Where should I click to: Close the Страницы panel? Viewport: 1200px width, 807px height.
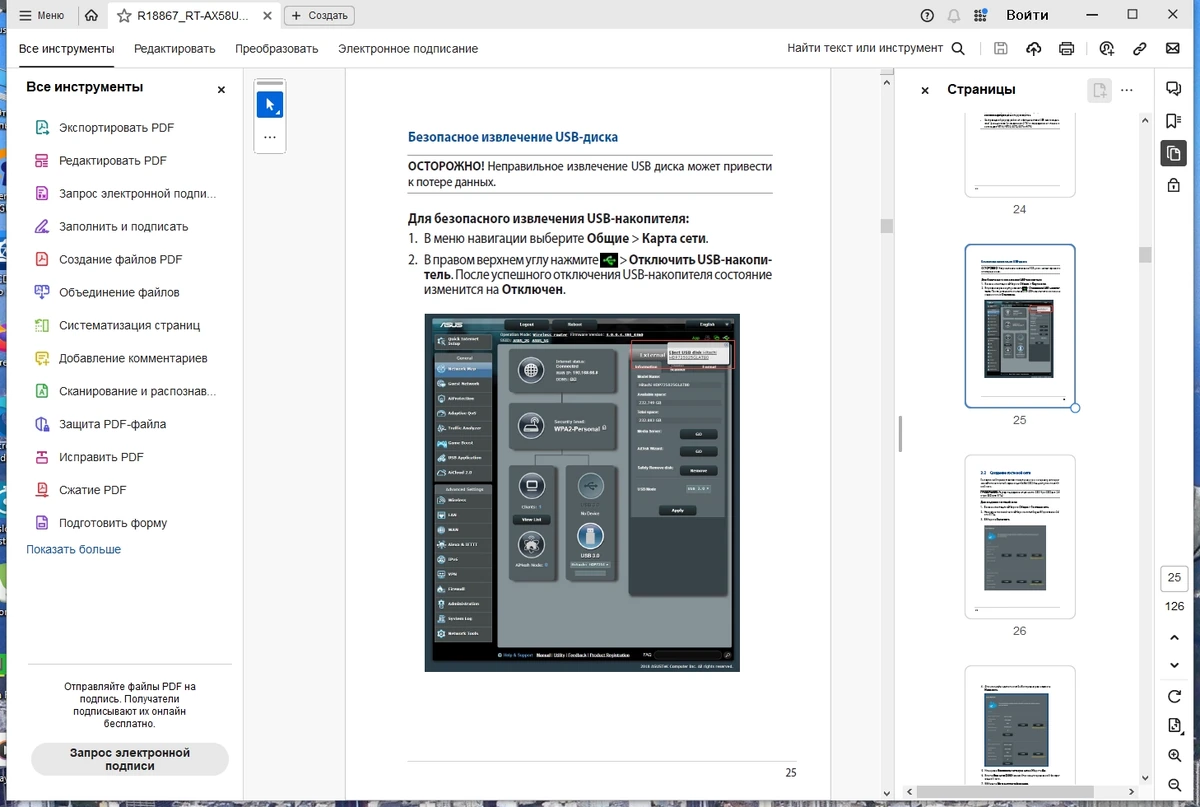click(925, 90)
